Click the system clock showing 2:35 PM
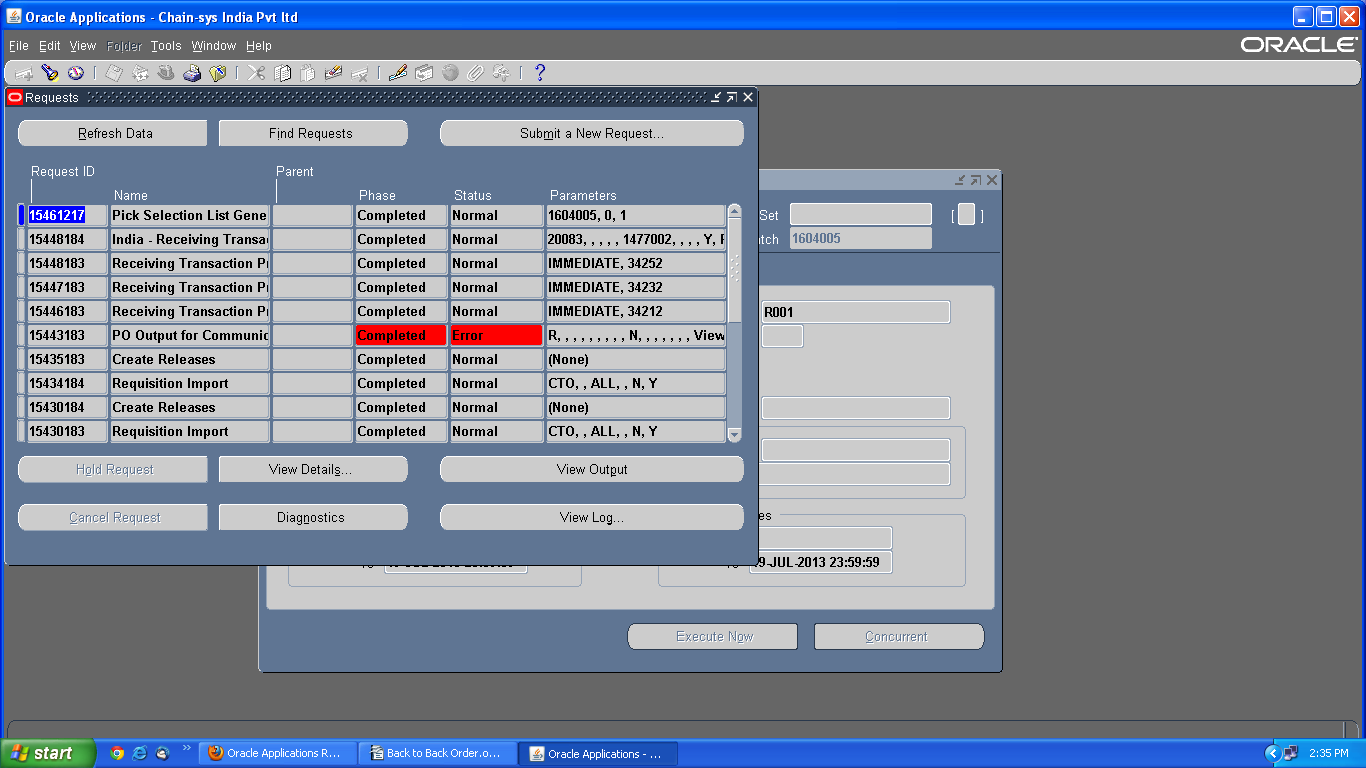 click(x=1328, y=753)
